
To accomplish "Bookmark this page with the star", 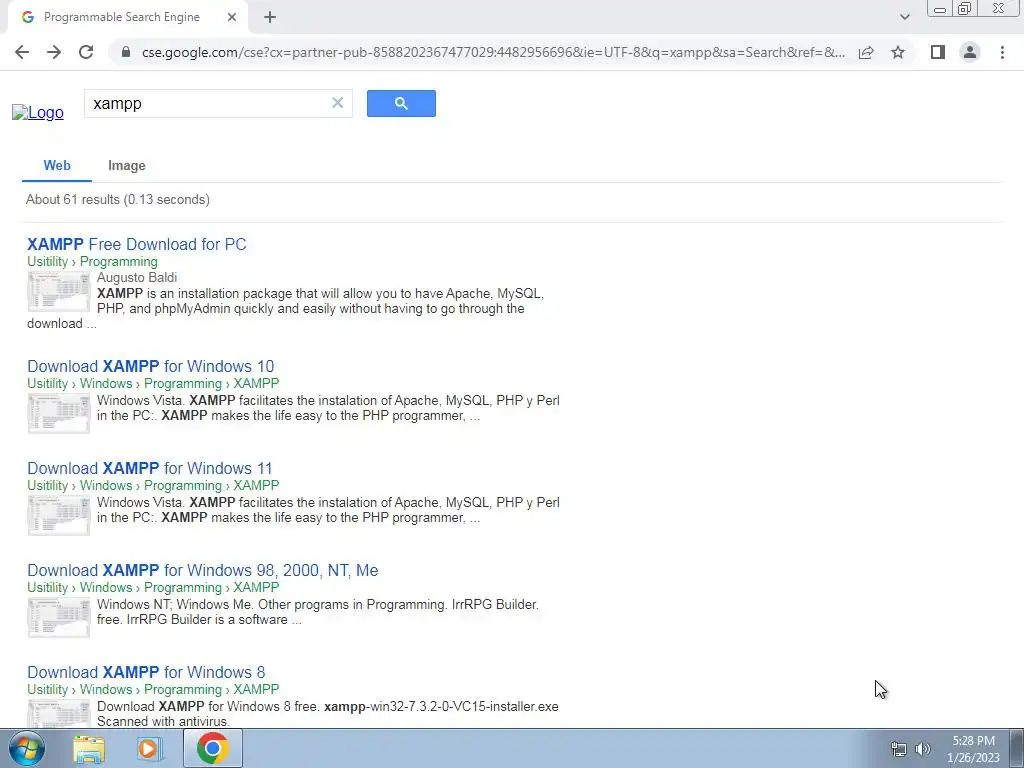I will tap(898, 52).
